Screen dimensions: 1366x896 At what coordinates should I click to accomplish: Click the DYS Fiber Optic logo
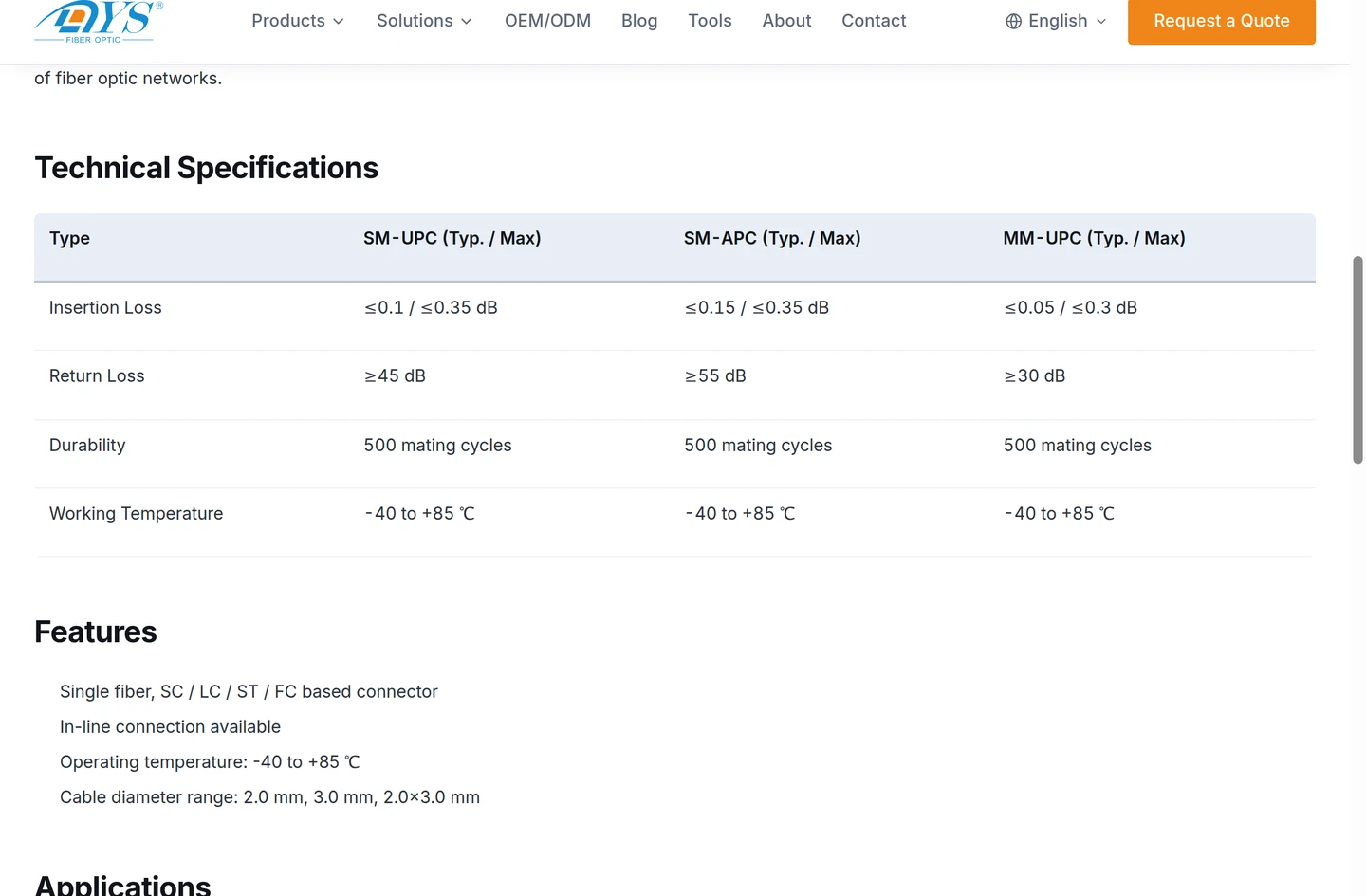99,22
